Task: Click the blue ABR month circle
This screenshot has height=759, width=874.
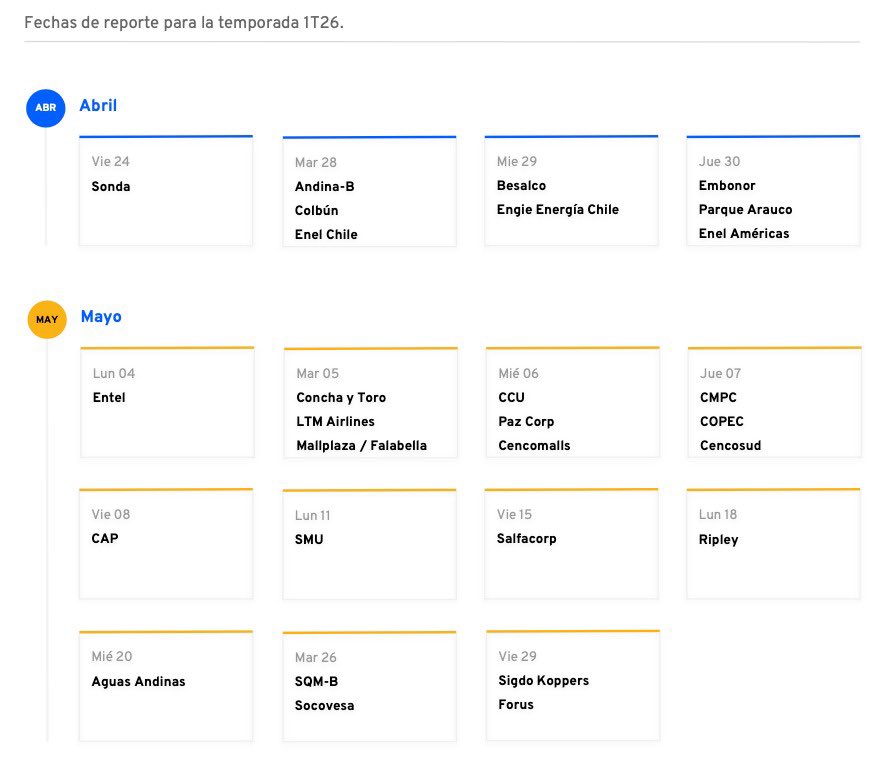Action: pyautogui.click(x=46, y=108)
